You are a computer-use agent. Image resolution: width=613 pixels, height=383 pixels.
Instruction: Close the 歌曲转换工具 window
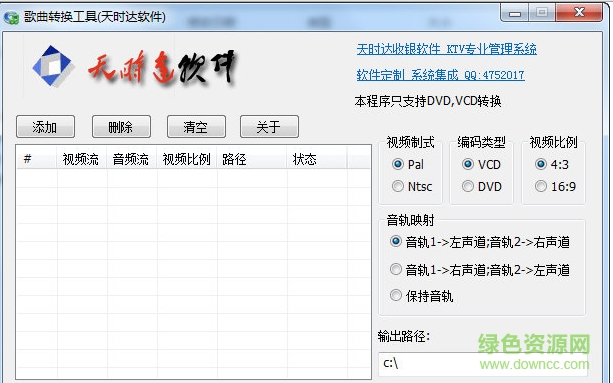point(579,13)
